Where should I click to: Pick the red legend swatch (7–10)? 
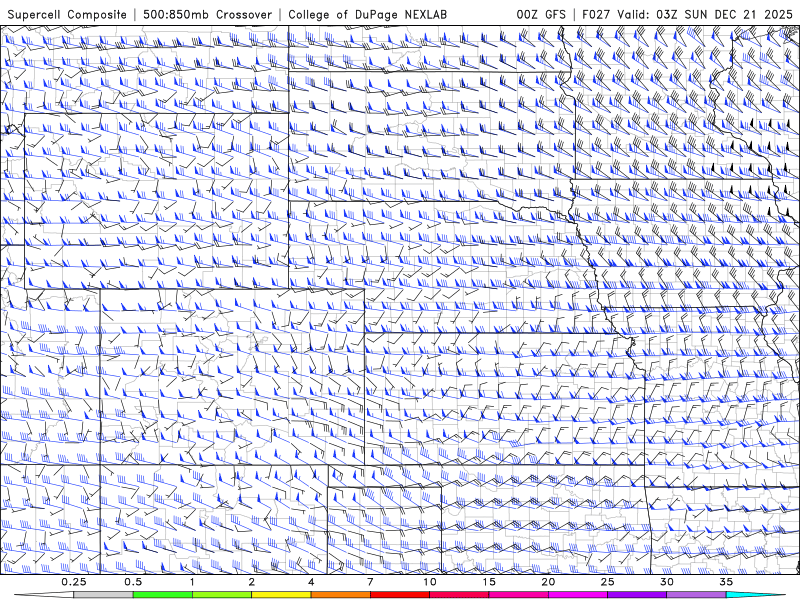click(400, 595)
